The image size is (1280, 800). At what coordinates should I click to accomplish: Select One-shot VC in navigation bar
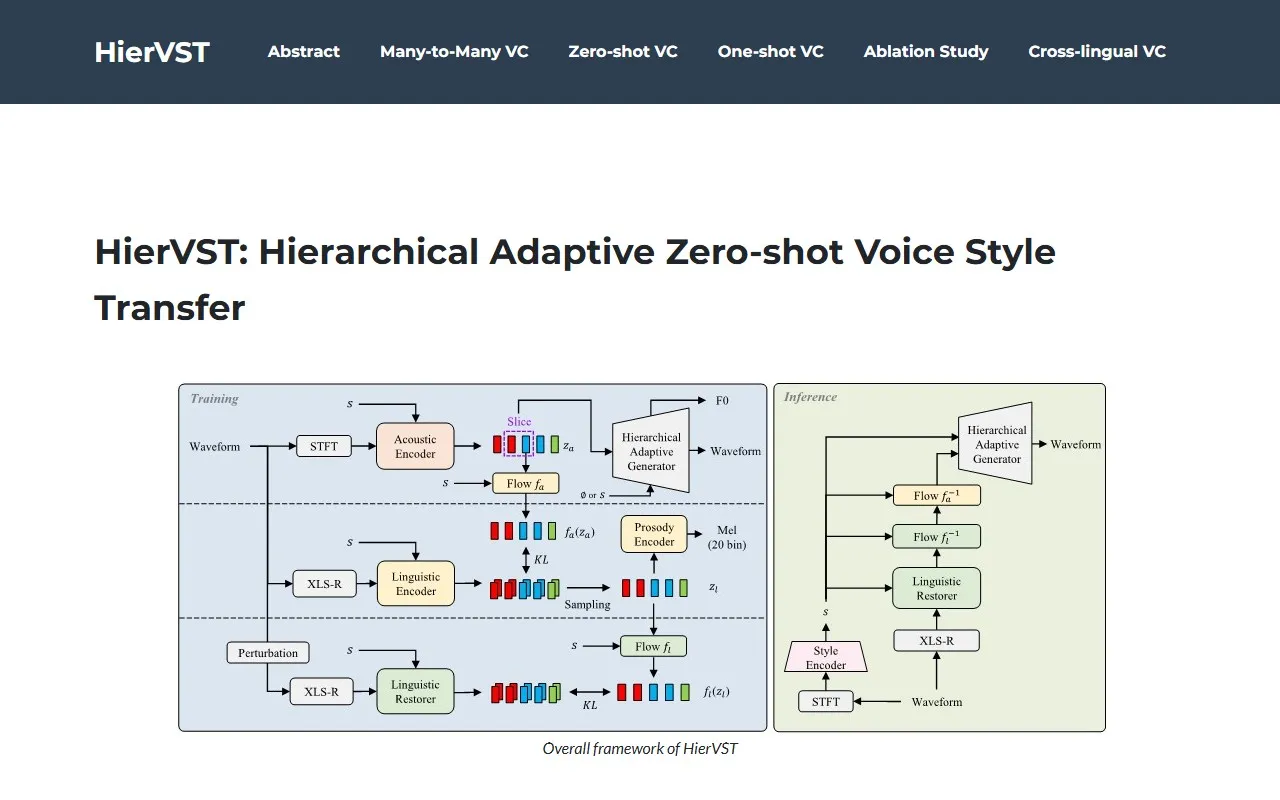click(x=770, y=52)
